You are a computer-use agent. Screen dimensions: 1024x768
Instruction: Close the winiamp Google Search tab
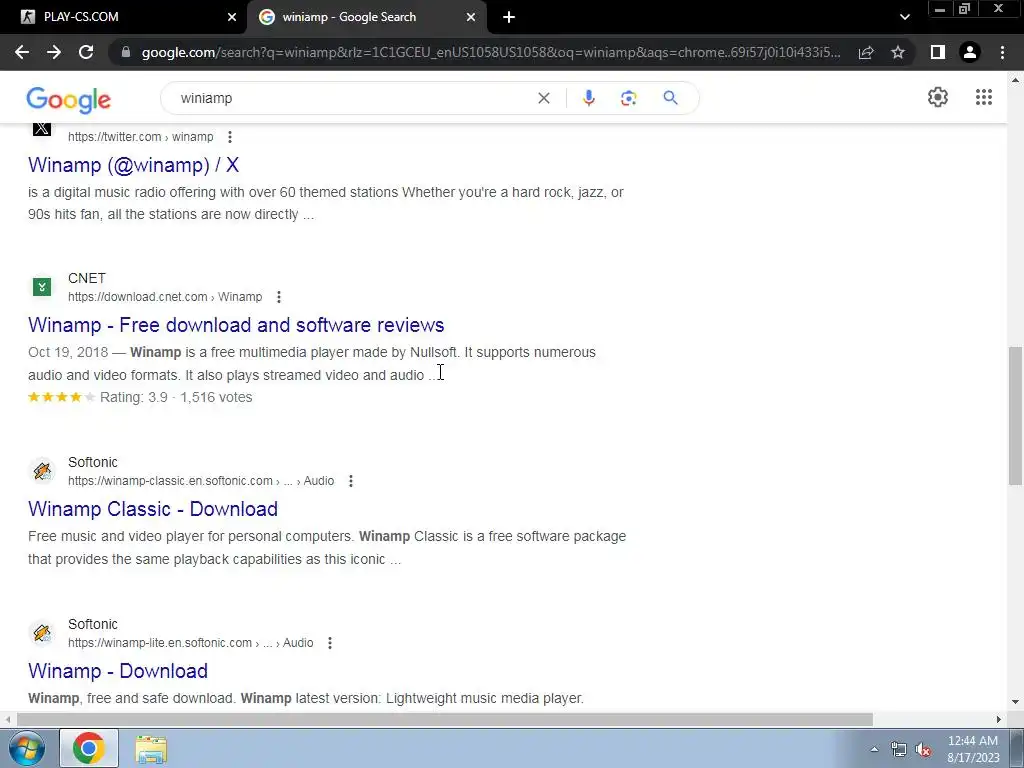tap(471, 17)
